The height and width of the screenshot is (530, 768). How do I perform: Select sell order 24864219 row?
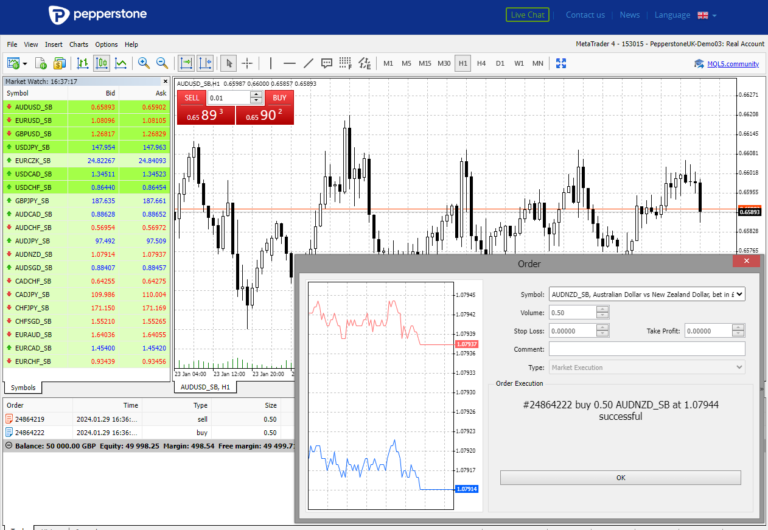148,419
